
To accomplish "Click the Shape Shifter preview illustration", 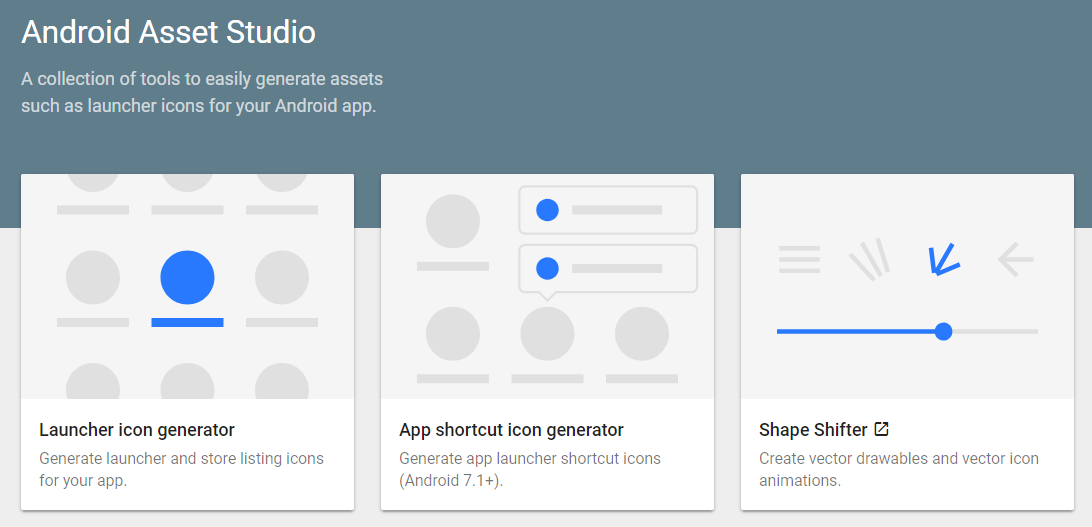I will click(x=907, y=286).
